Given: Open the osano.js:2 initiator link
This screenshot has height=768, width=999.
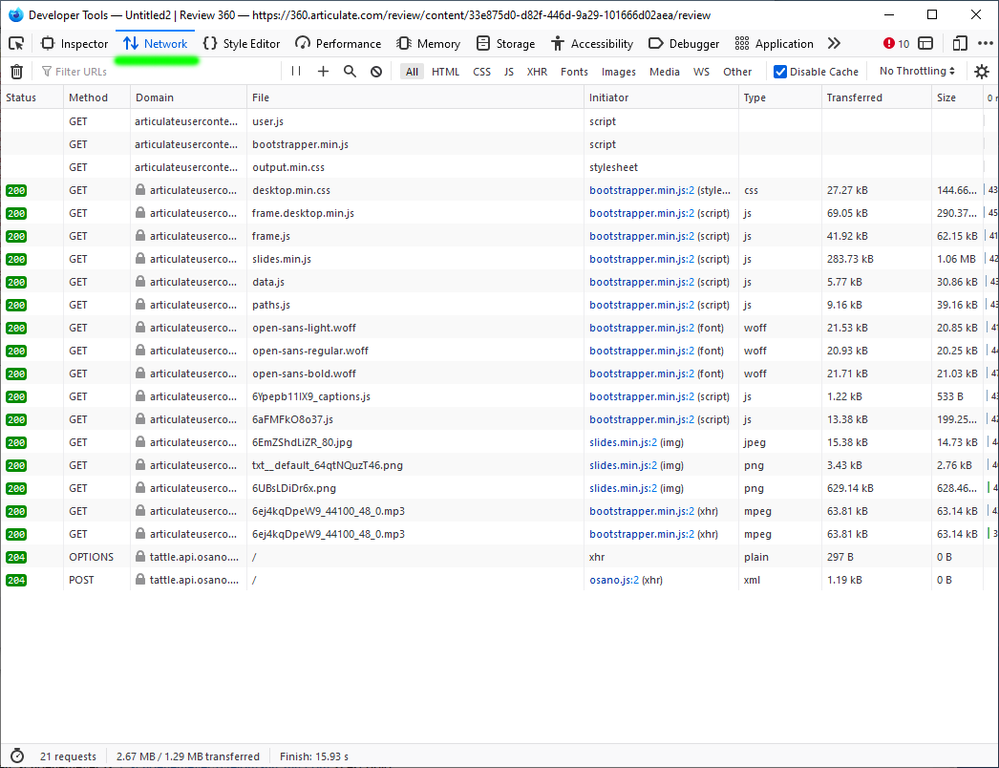Looking at the screenshot, I should click(614, 580).
